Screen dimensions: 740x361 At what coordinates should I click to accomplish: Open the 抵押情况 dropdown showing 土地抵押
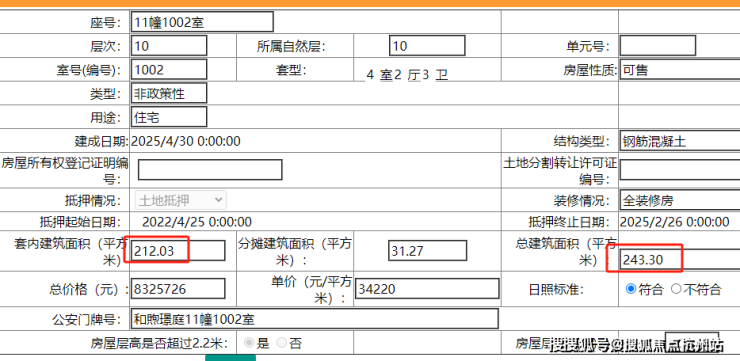coord(181,200)
